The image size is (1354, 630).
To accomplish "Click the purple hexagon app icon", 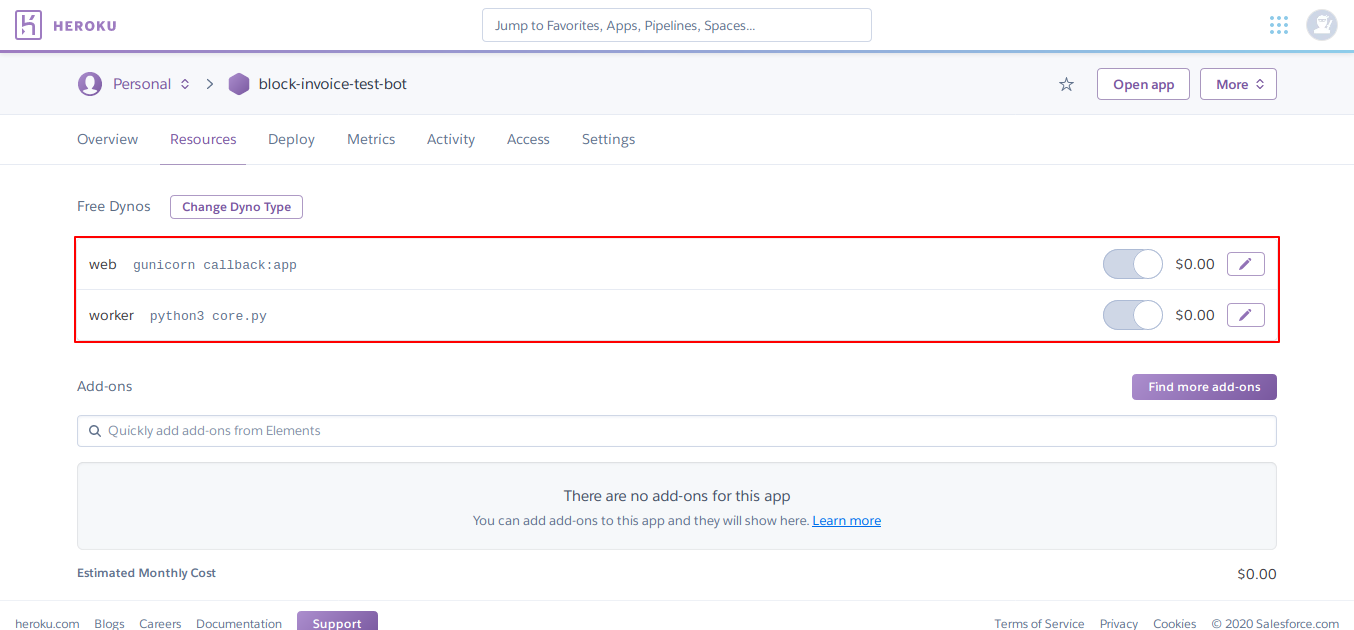I will pos(239,84).
